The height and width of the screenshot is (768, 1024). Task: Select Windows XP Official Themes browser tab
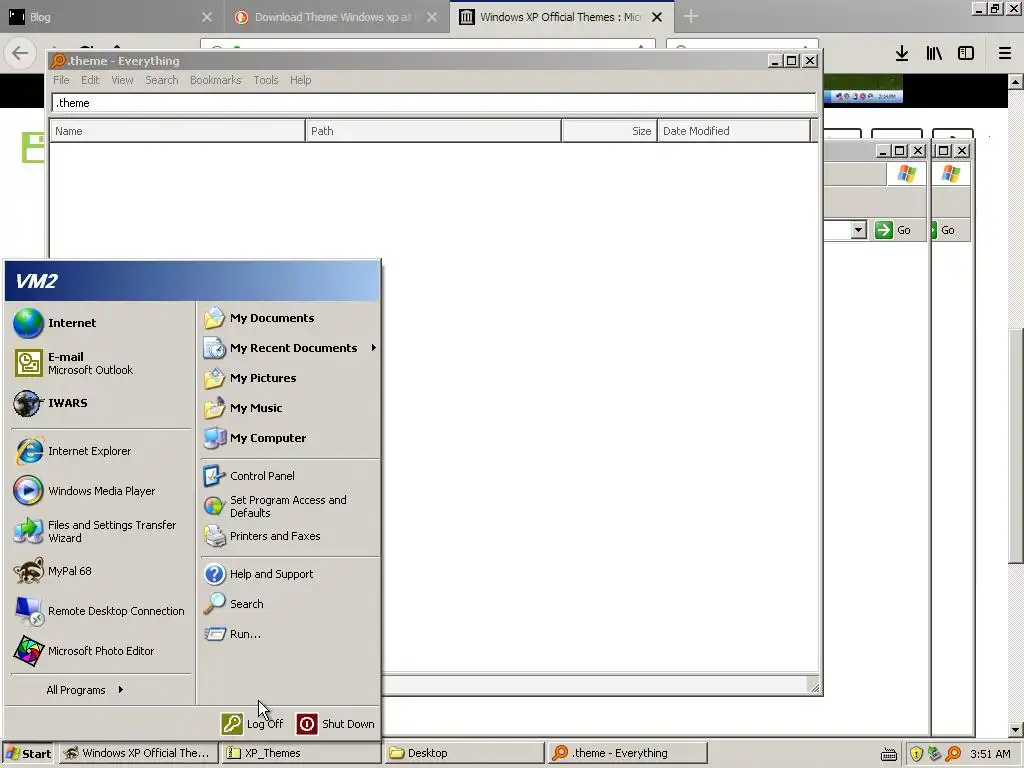[x=560, y=17]
